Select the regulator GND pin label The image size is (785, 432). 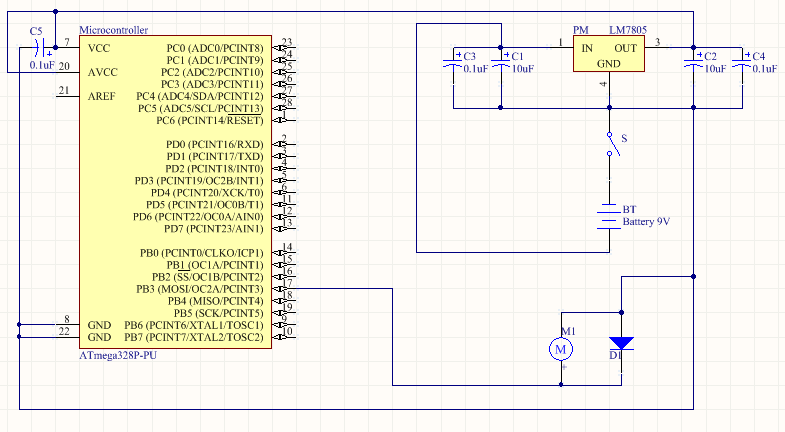[x=608, y=62]
